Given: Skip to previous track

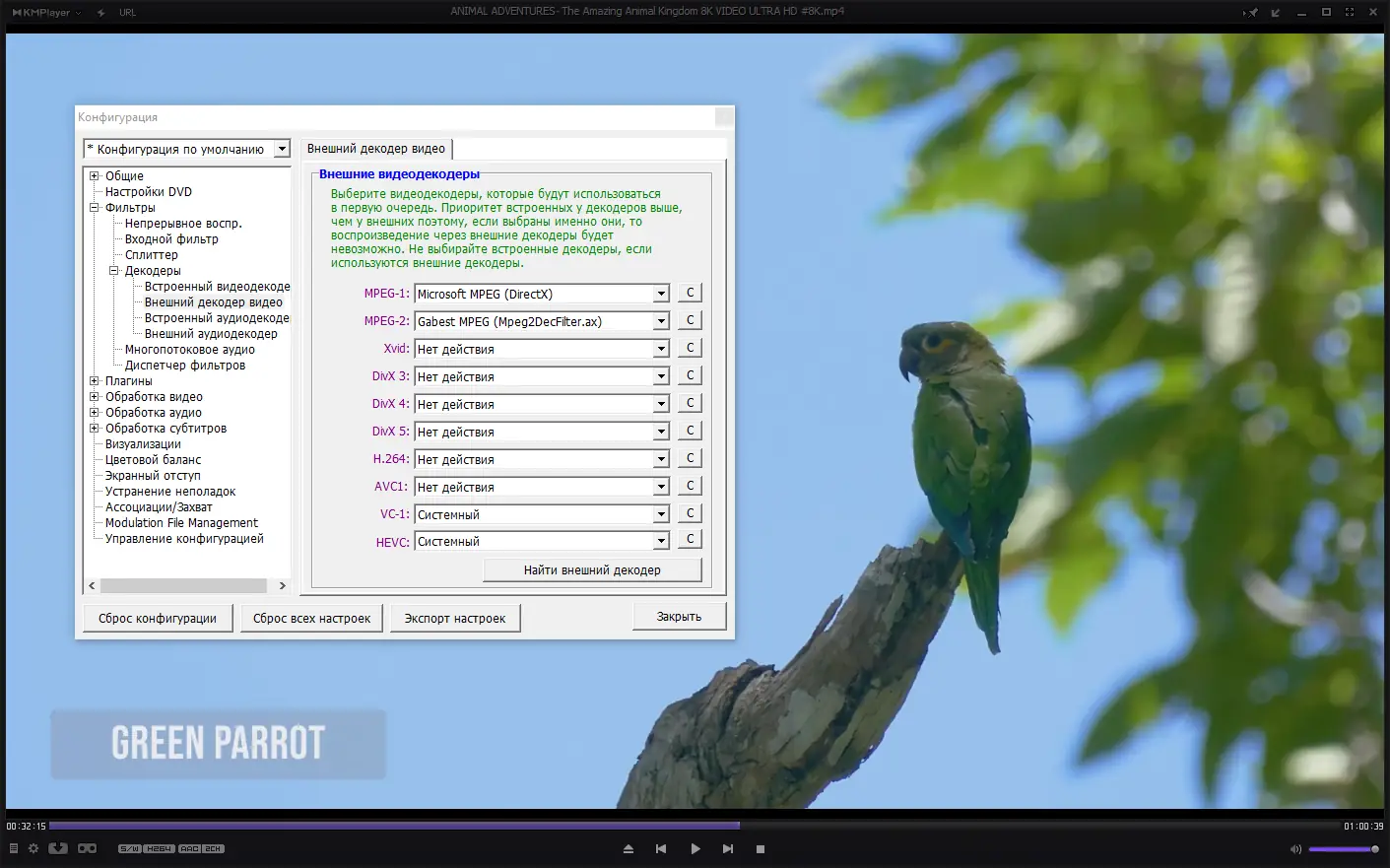Looking at the screenshot, I should click(x=661, y=848).
